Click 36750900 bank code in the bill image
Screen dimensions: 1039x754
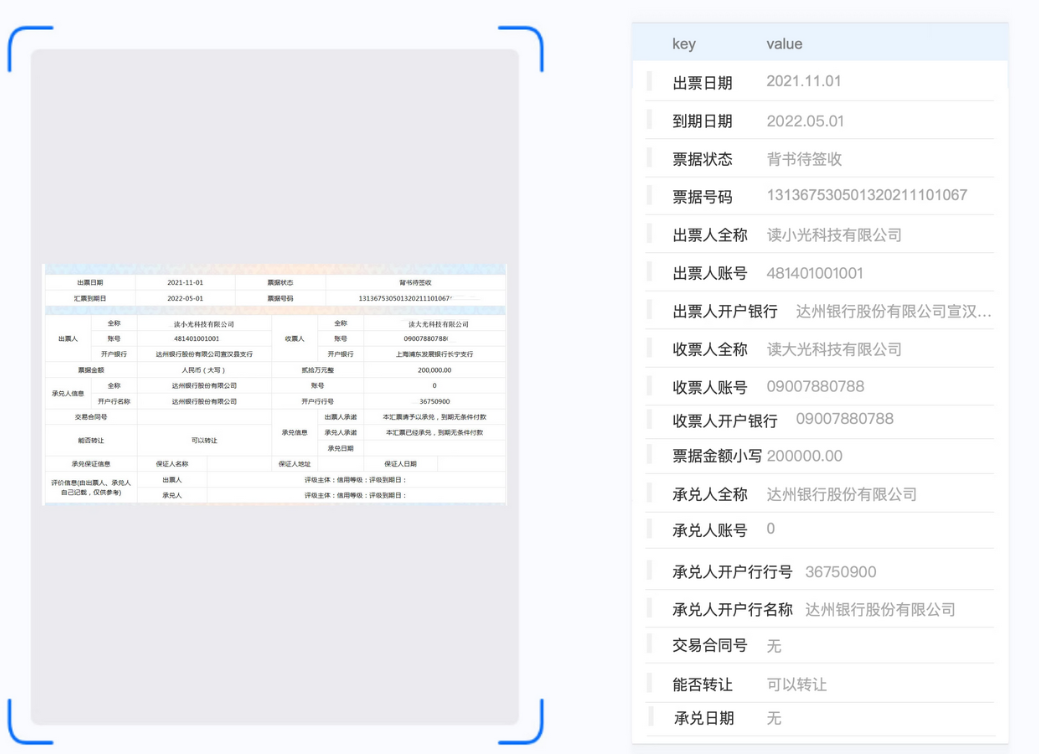tap(434, 401)
